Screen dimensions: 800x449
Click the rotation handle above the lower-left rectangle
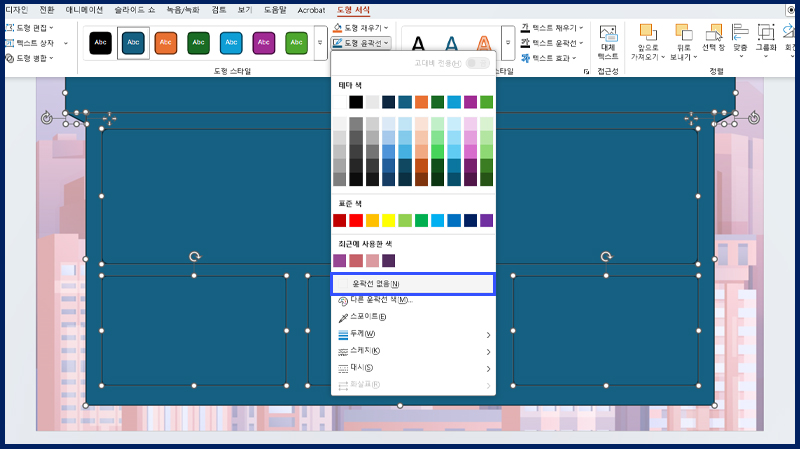194,257
